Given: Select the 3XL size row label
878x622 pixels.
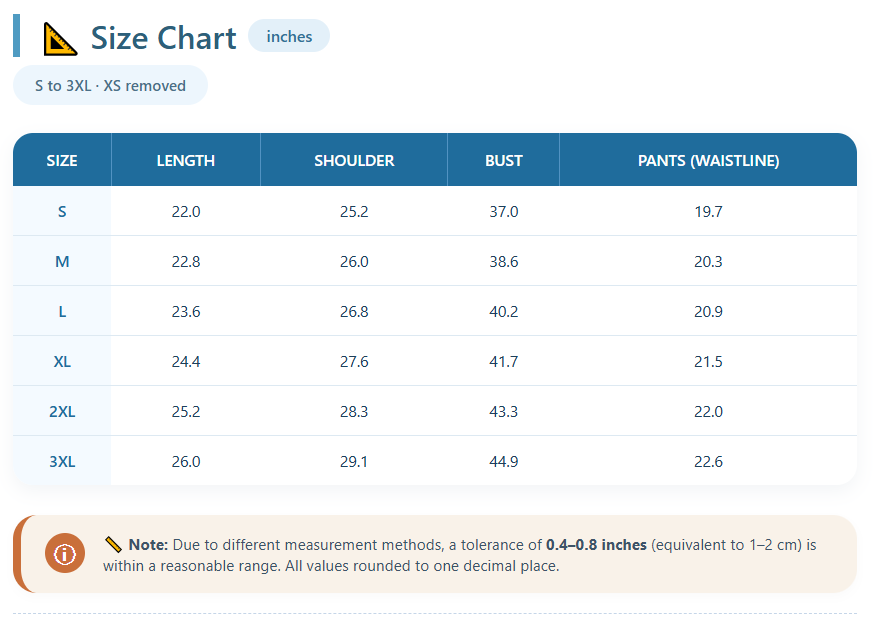Looking at the screenshot, I should [62, 461].
